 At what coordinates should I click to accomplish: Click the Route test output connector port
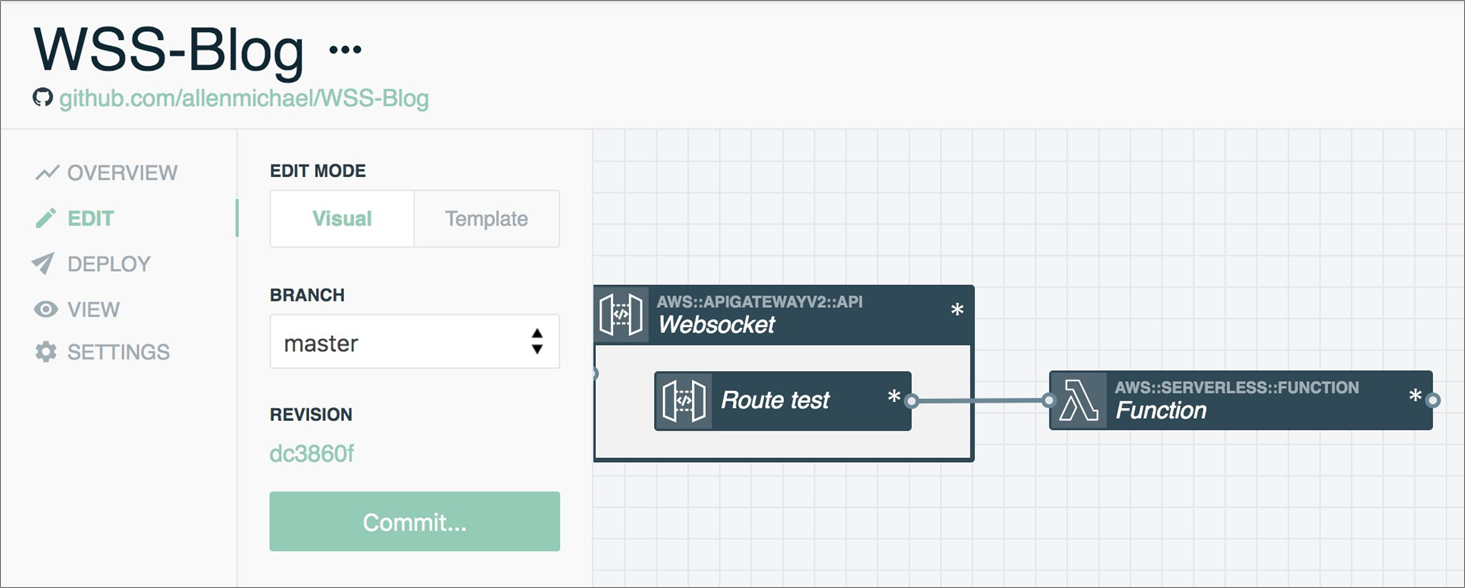tap(911, 401)
